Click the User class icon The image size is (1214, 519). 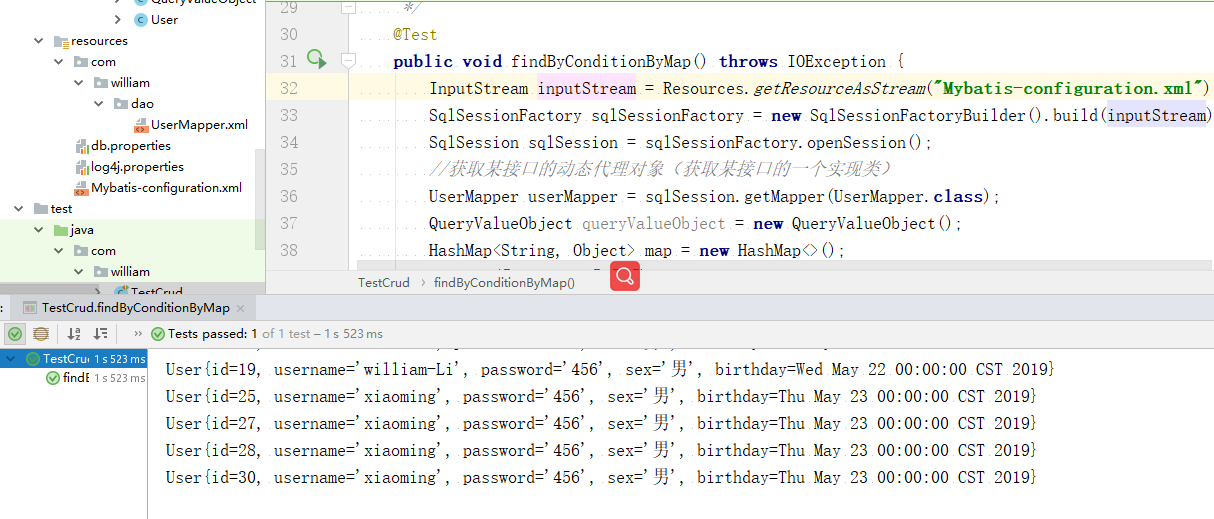[140, 19]
